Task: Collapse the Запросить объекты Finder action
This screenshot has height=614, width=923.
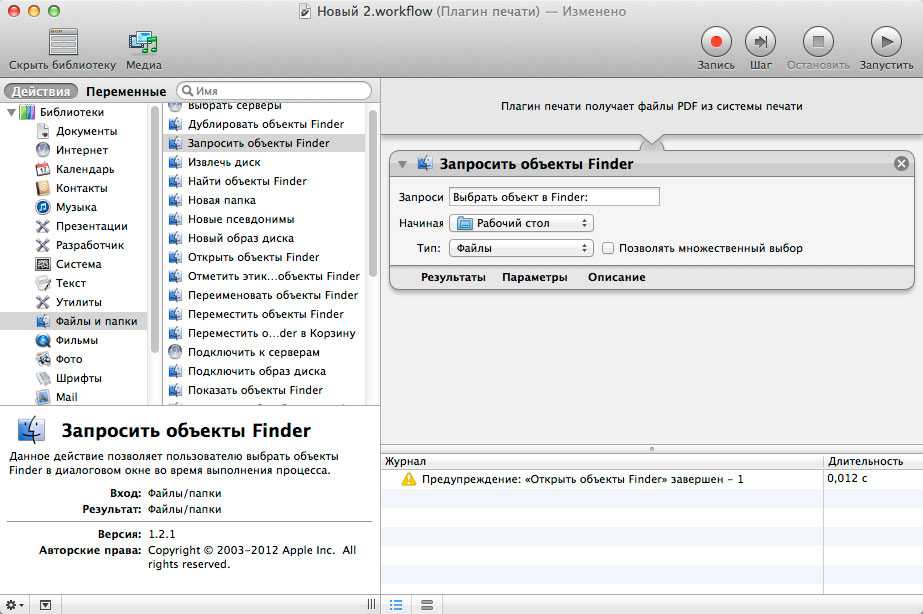Action: pos(402,164)
